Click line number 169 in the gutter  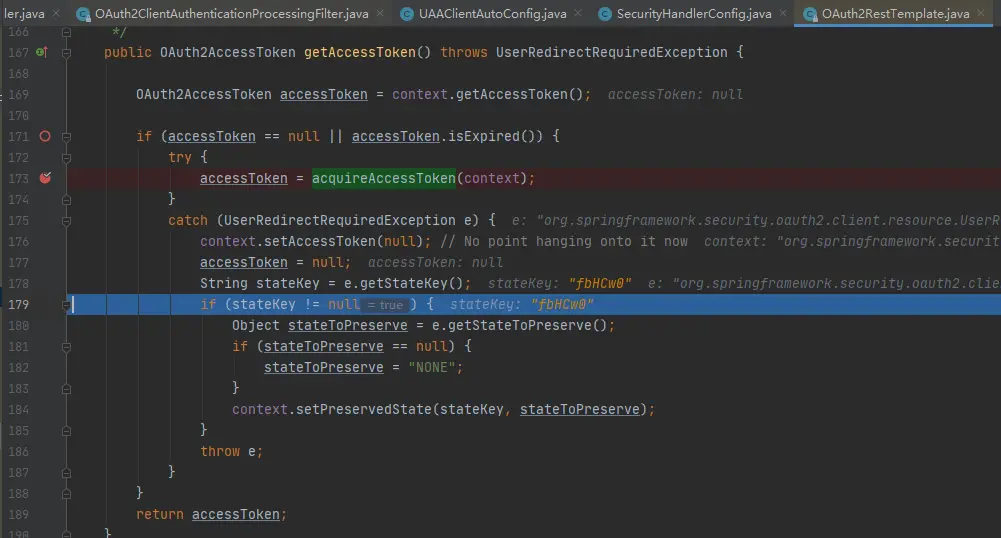click(x=19, y=94)
